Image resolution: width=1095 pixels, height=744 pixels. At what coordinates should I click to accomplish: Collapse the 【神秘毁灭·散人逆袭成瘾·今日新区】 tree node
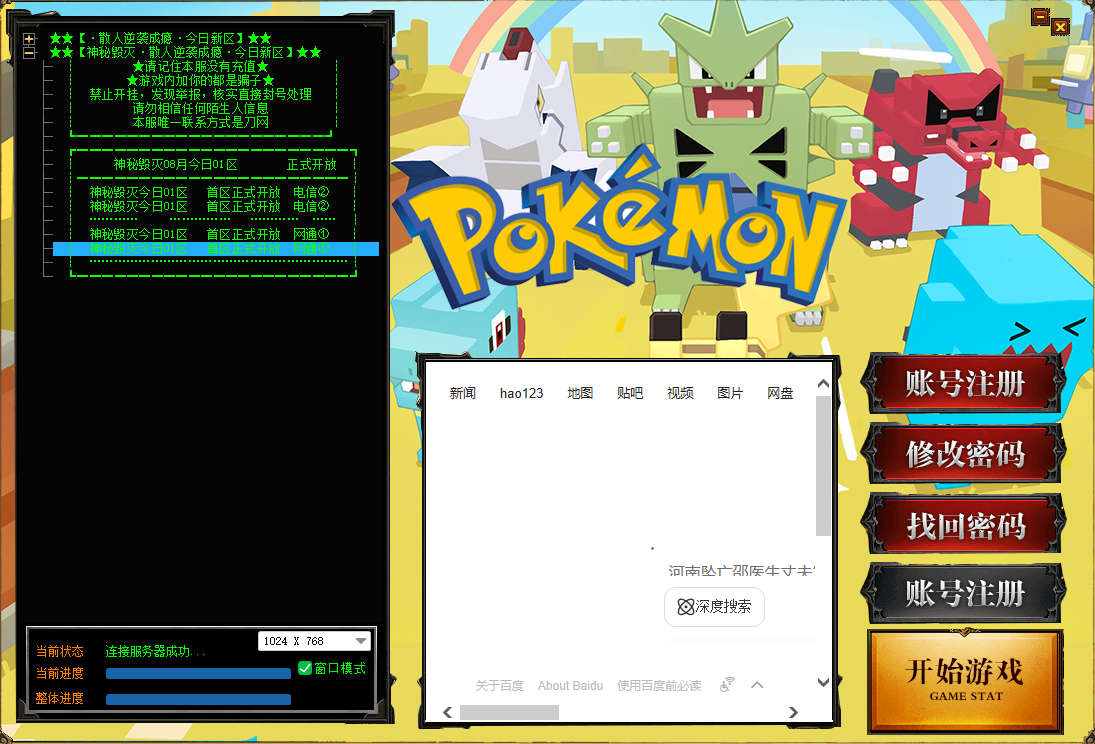point(29,53)
